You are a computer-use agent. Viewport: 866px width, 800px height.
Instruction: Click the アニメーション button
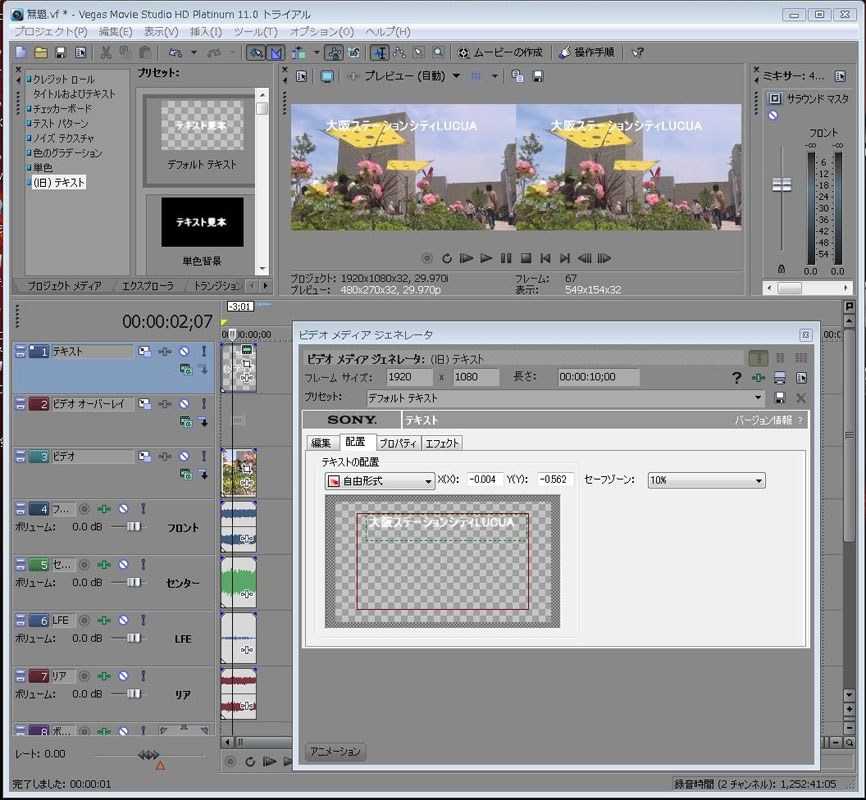335,751
